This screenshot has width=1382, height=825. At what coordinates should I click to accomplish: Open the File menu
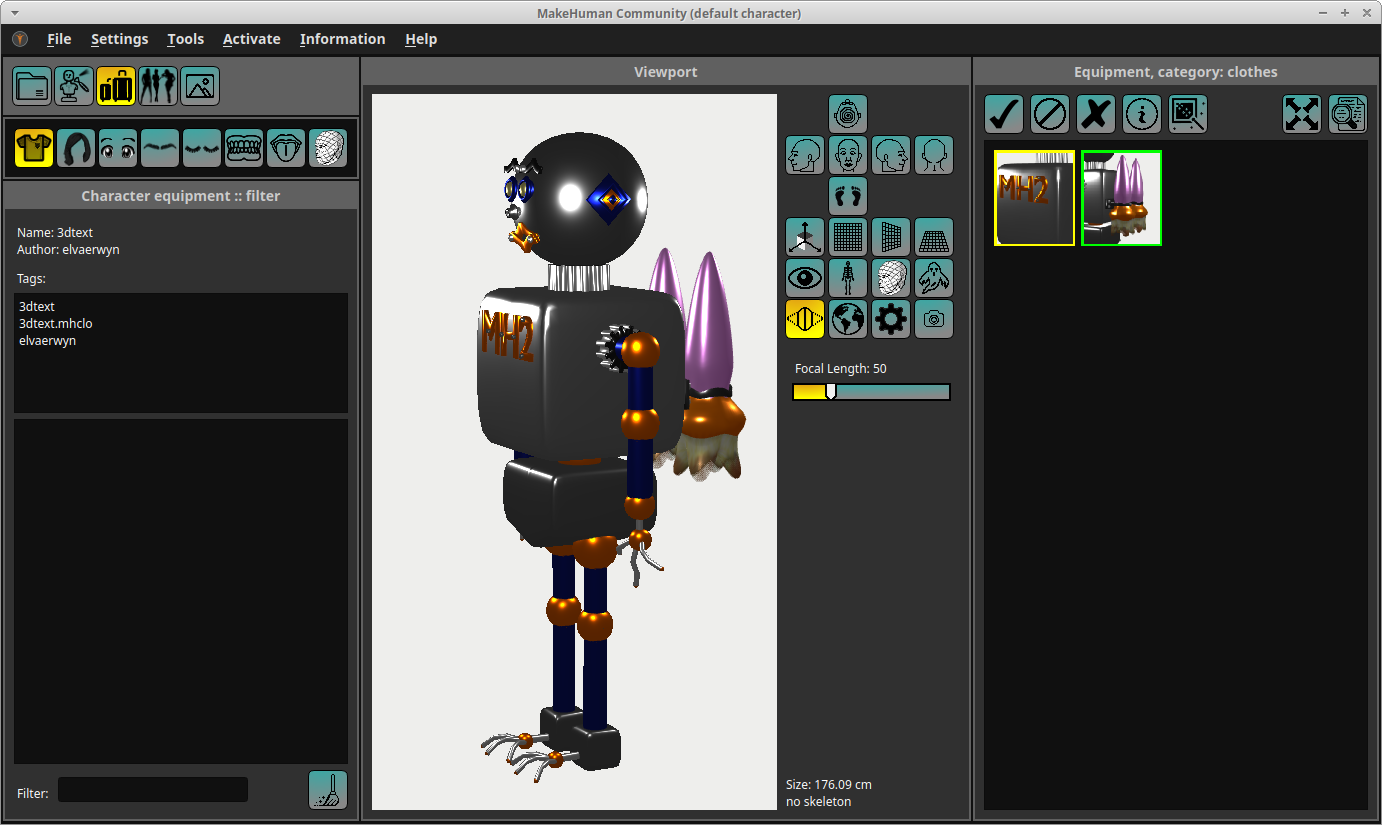pos(59,39)
